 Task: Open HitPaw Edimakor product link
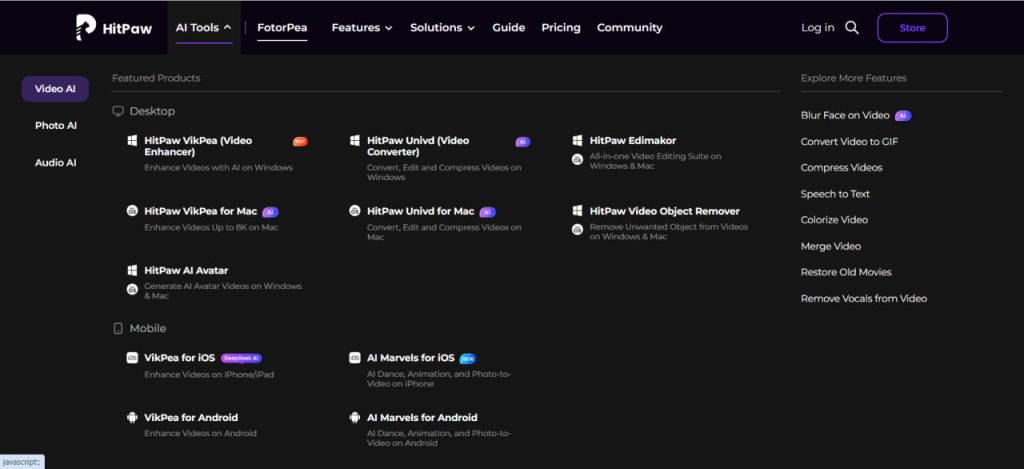pyautogui.click(x=633, y=140)
